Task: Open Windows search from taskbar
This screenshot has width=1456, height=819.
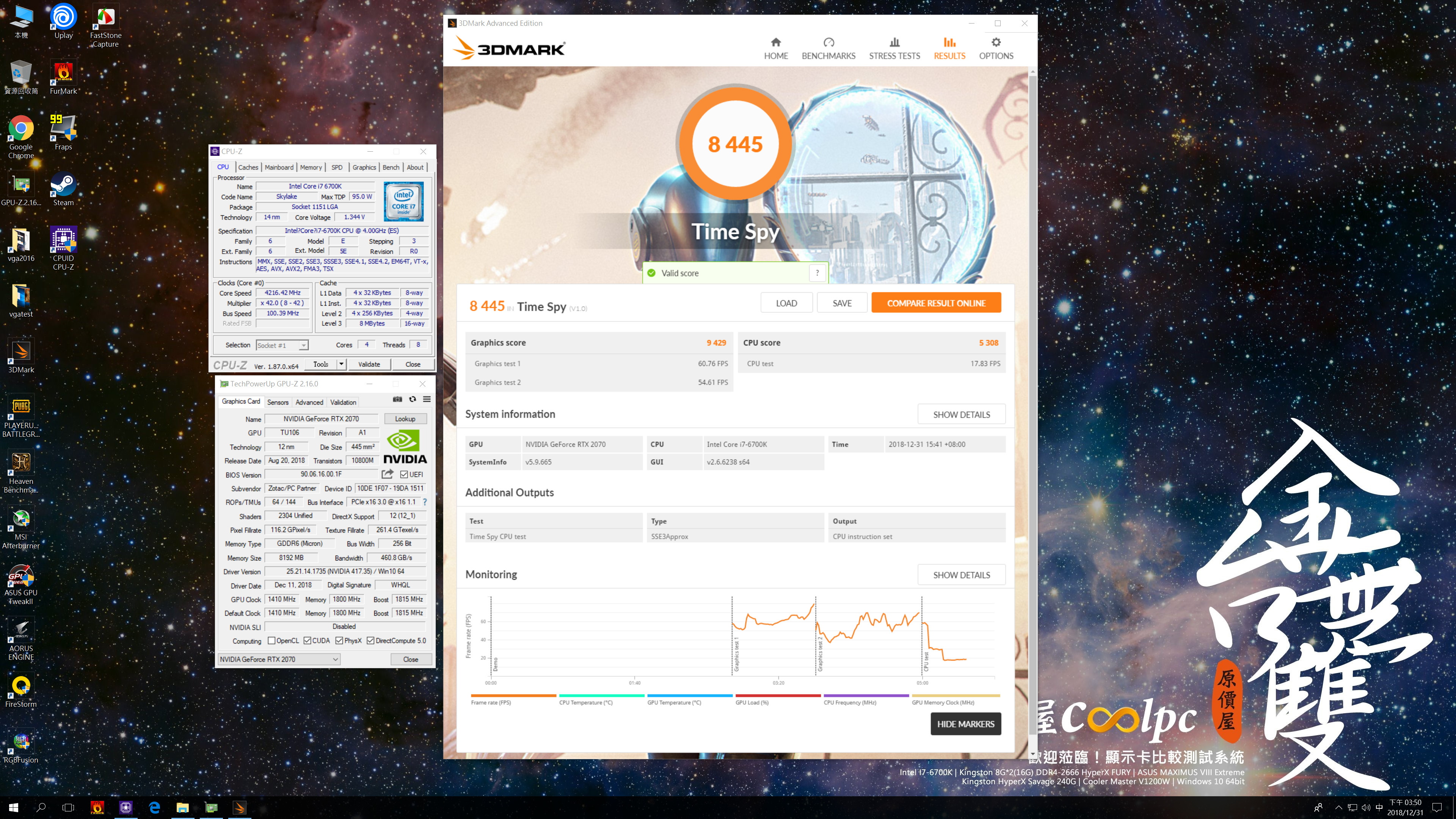Action: point(41,807)
